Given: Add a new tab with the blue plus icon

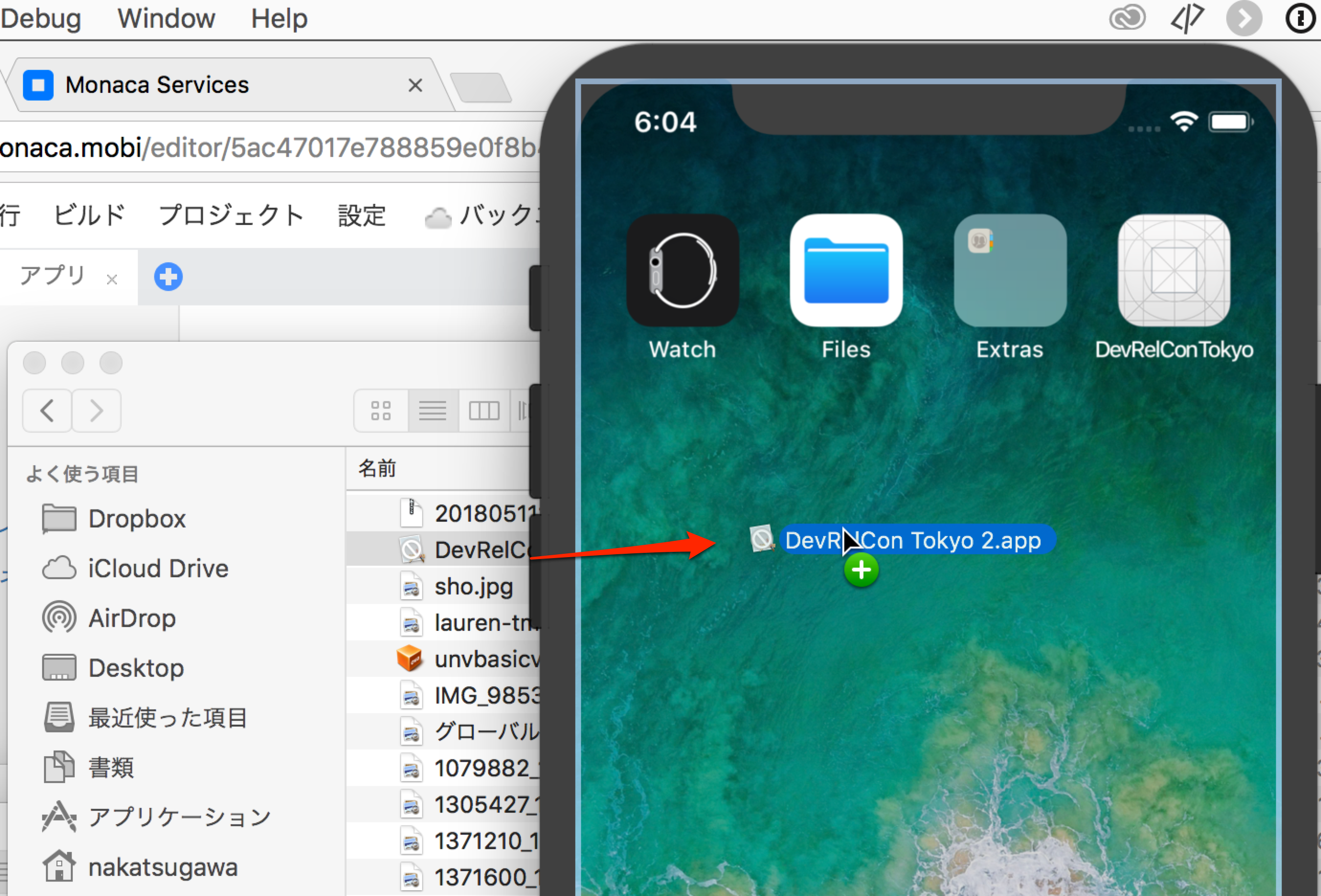Looking at the screenshot, I should pos(168,277).
